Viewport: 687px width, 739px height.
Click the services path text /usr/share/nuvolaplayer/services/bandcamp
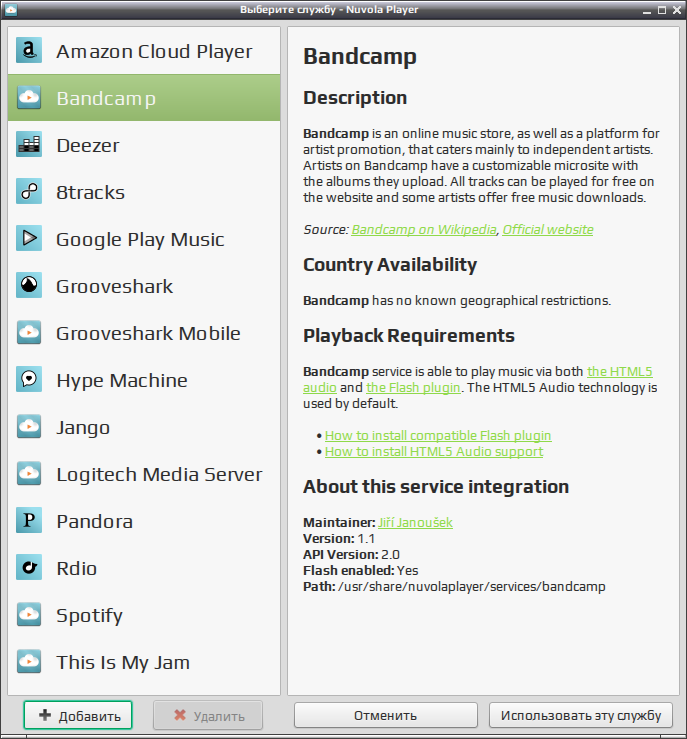[472, 587]
